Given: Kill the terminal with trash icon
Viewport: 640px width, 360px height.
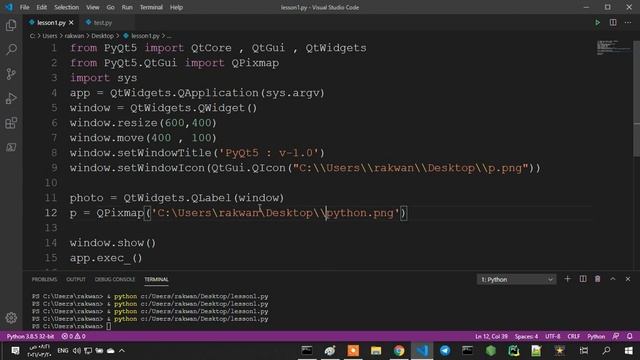Looking at the screenshot, I should [x=597, y=279].
